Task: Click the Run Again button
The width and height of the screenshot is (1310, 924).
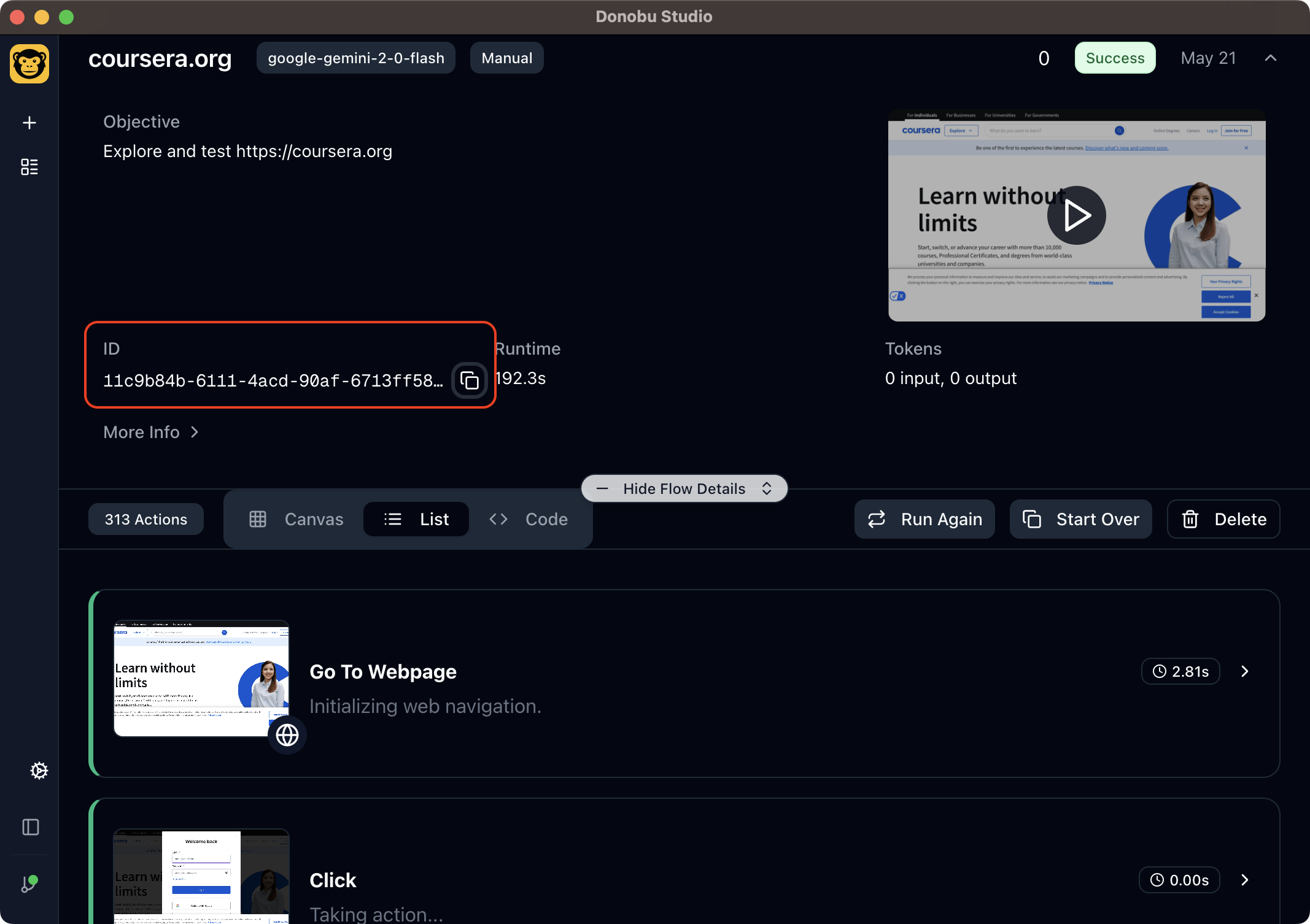Action: click(x=924, y=519)
